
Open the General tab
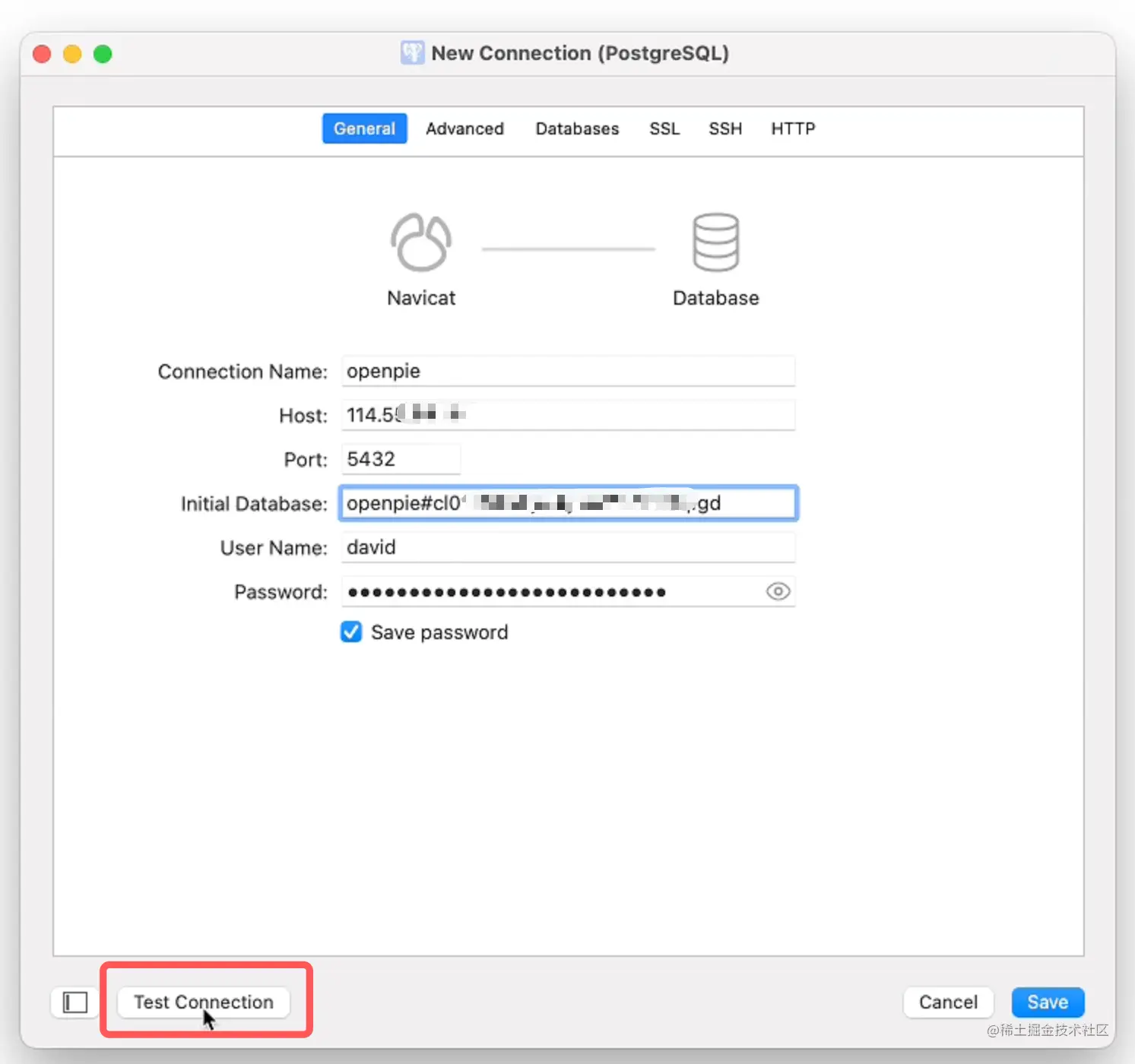364,128
